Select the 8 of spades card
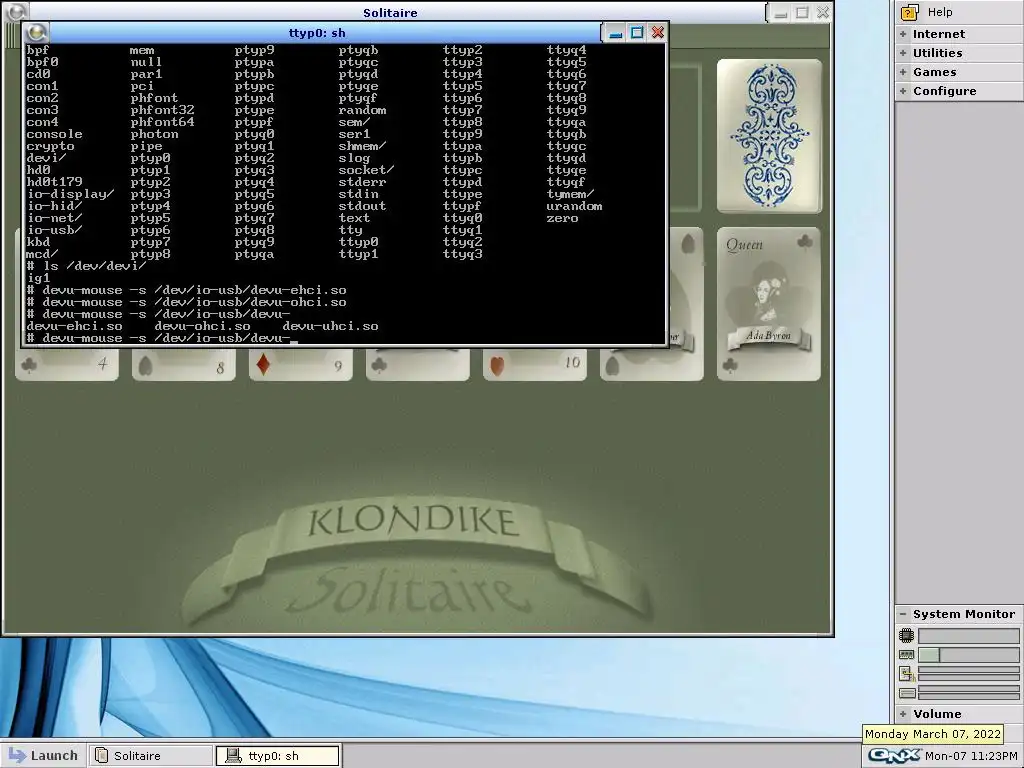 point(184,364)
